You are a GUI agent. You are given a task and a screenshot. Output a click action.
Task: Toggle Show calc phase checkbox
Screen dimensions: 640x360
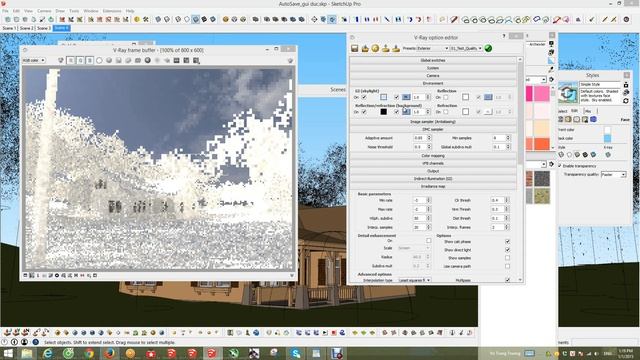coord(507,242)
